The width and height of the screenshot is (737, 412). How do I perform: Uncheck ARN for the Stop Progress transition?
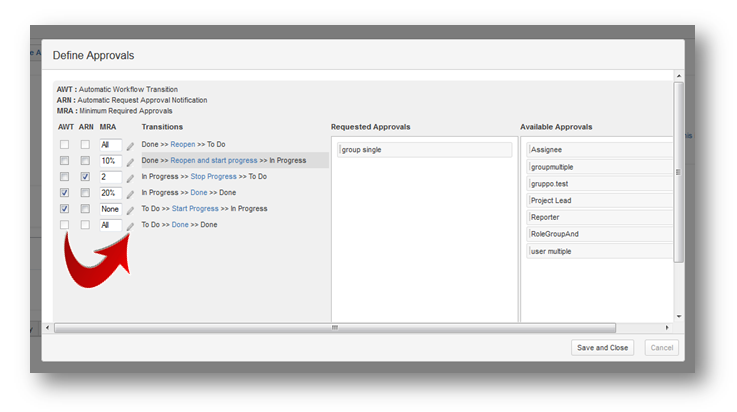click(x=85, y=177)
